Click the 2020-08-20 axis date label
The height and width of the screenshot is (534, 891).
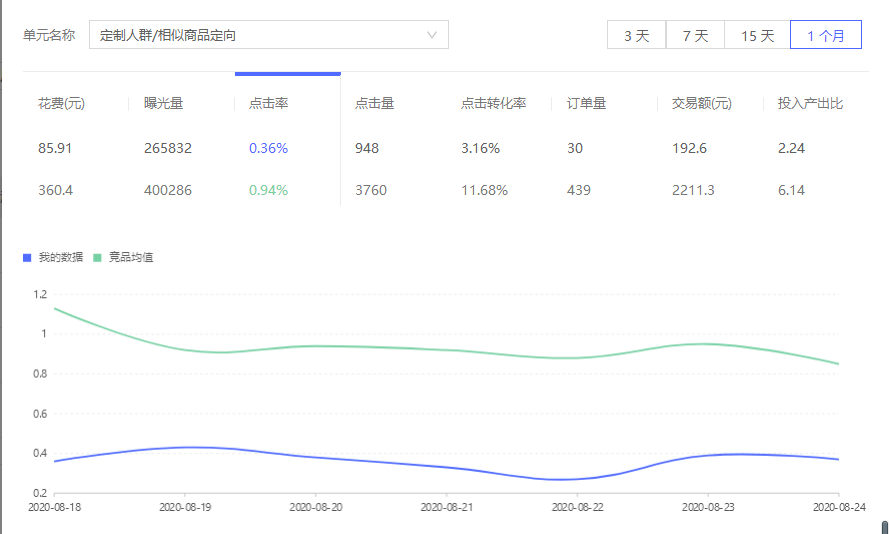click(x=316, y=507)
